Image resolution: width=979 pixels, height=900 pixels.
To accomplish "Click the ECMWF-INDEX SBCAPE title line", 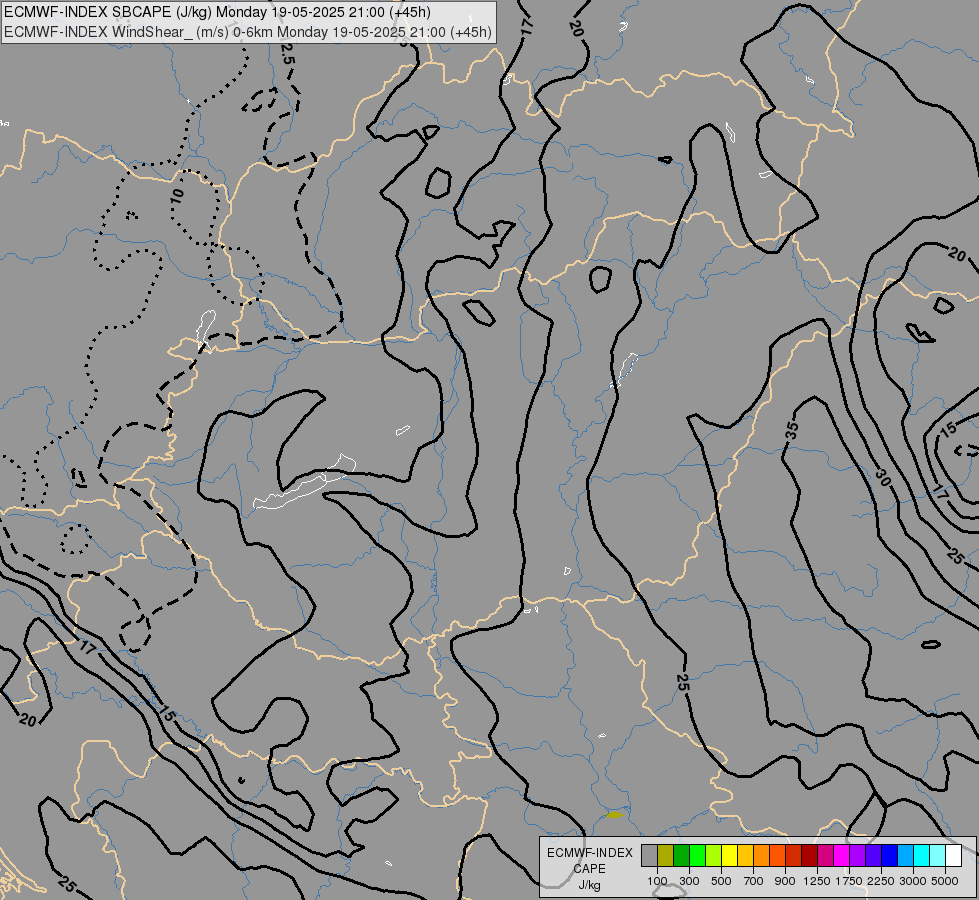I will coord(217,12).
